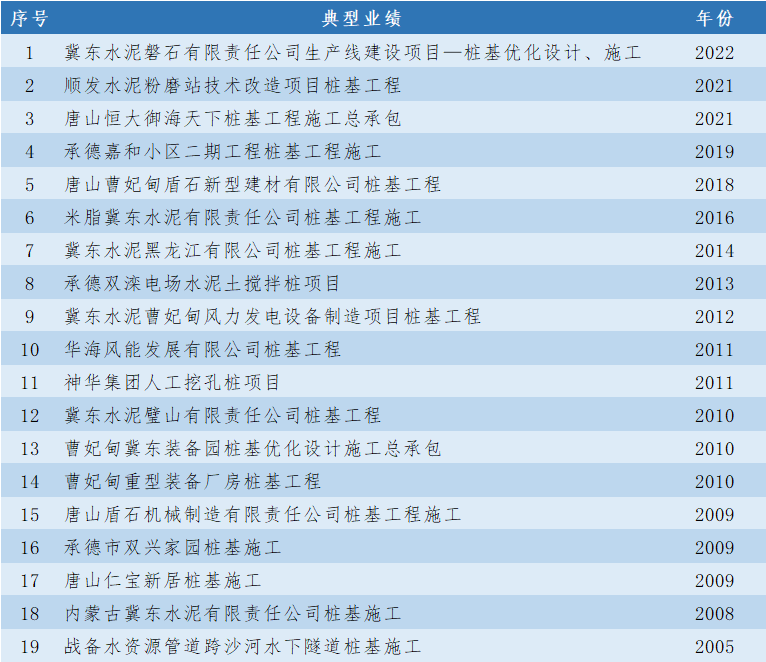This screenshot has height=662, width=766.
Task: Click serial number 8 cell
Action: pos(29,283)
